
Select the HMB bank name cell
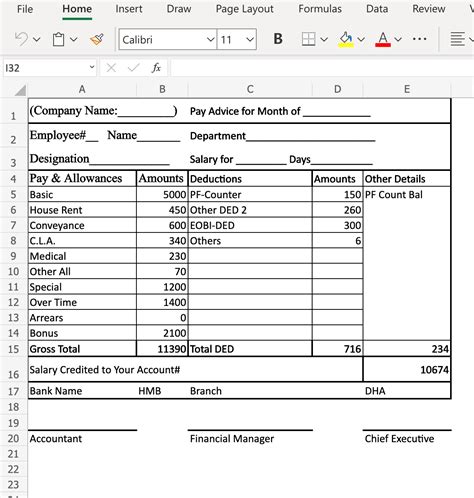pos(162,391)
